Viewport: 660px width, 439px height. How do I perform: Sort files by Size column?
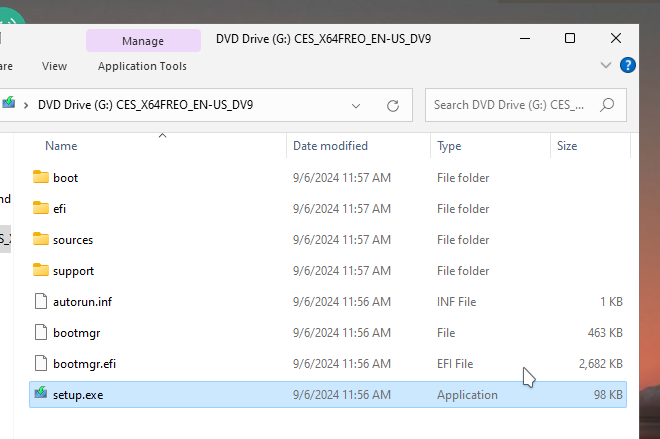tap(567, 146)
